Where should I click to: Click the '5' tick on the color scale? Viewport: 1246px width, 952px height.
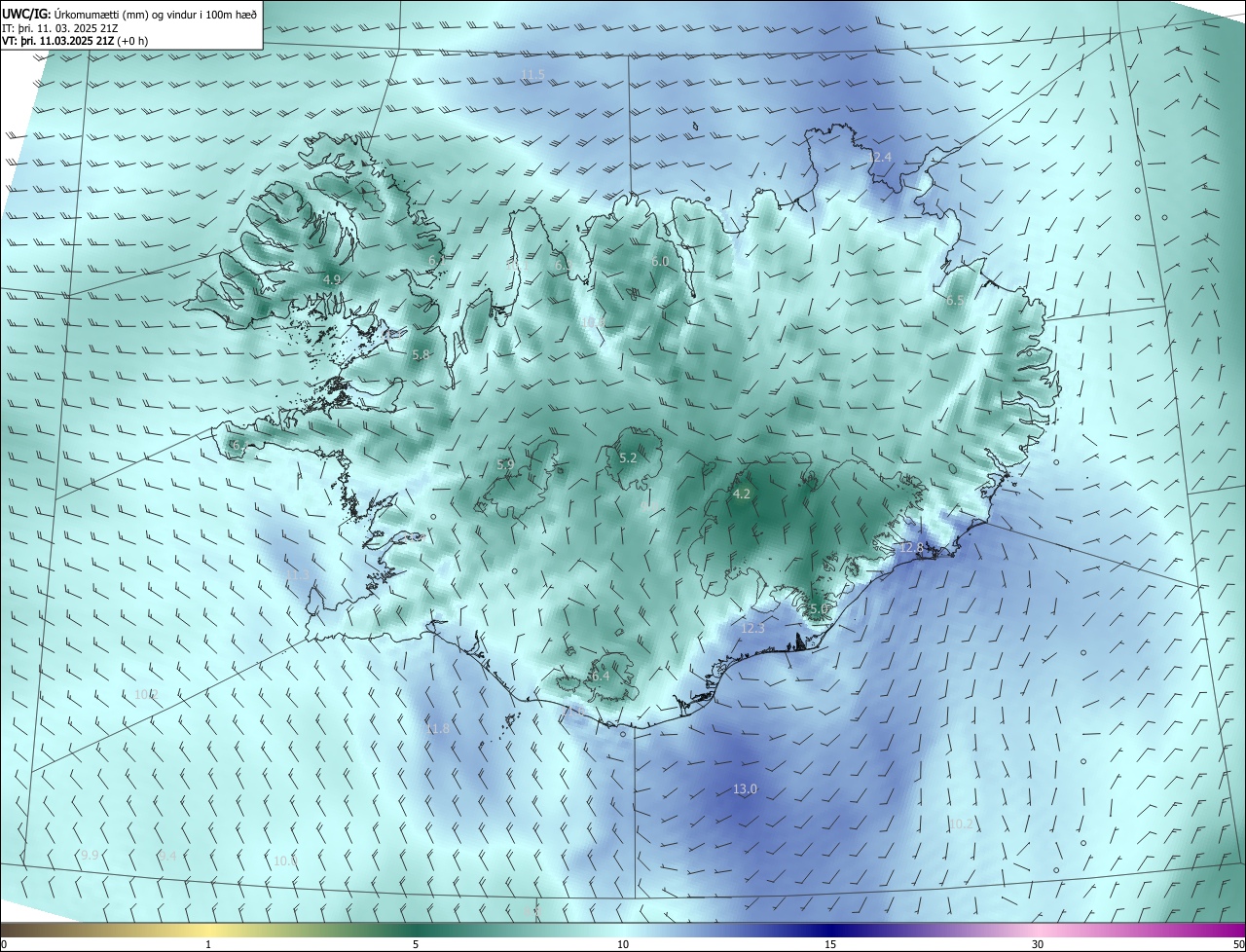click(416, 944)
